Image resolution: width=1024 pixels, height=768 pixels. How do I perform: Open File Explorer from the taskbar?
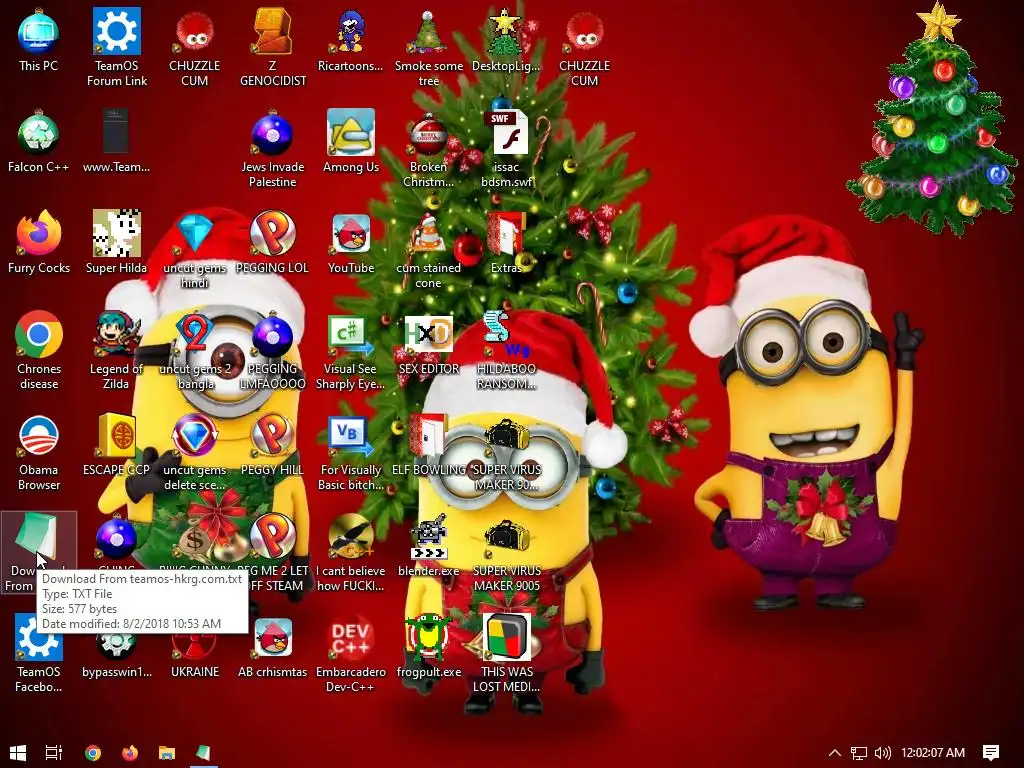click(x=167, y=752)
